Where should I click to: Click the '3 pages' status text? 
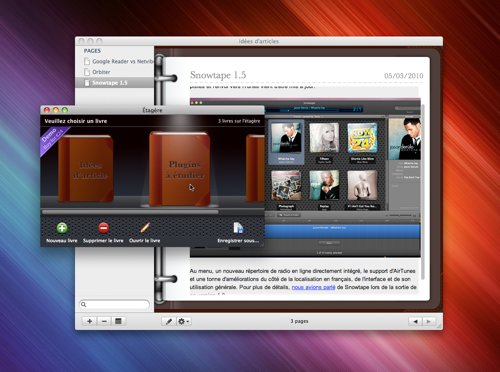click(x=299, y=321)
